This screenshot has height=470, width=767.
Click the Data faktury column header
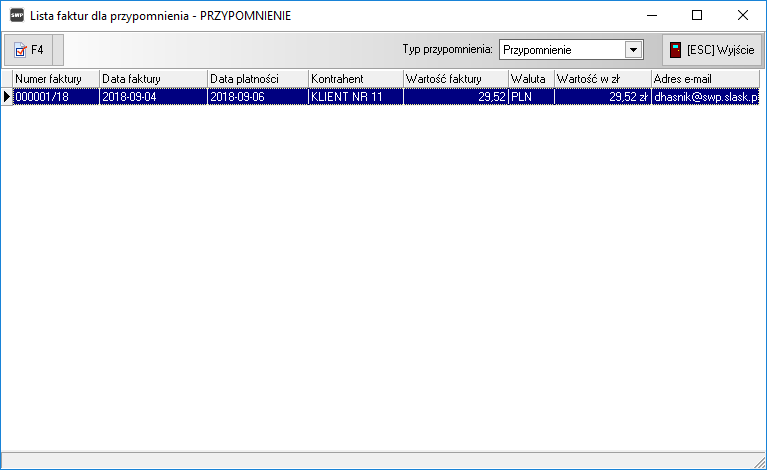point(153,79)
